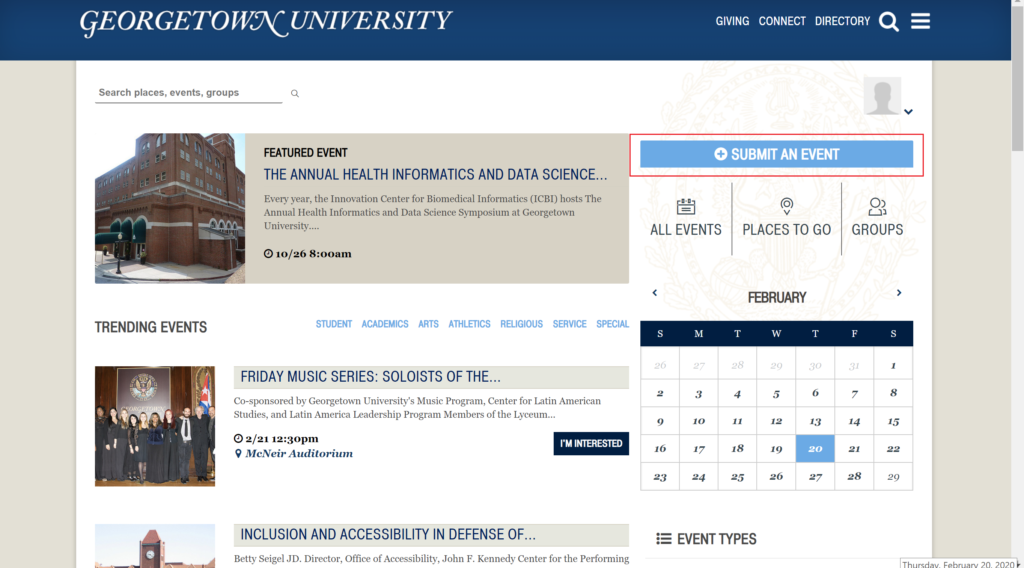Click the Submit An Event button

776,154
